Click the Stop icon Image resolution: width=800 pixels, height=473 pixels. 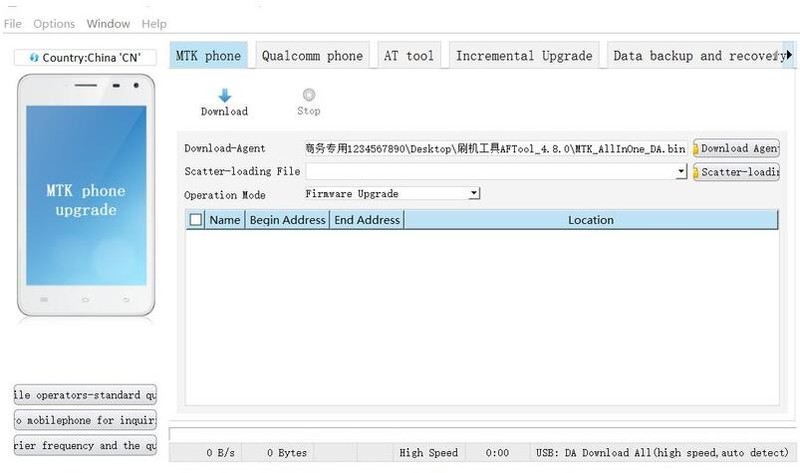click(309, 95)
